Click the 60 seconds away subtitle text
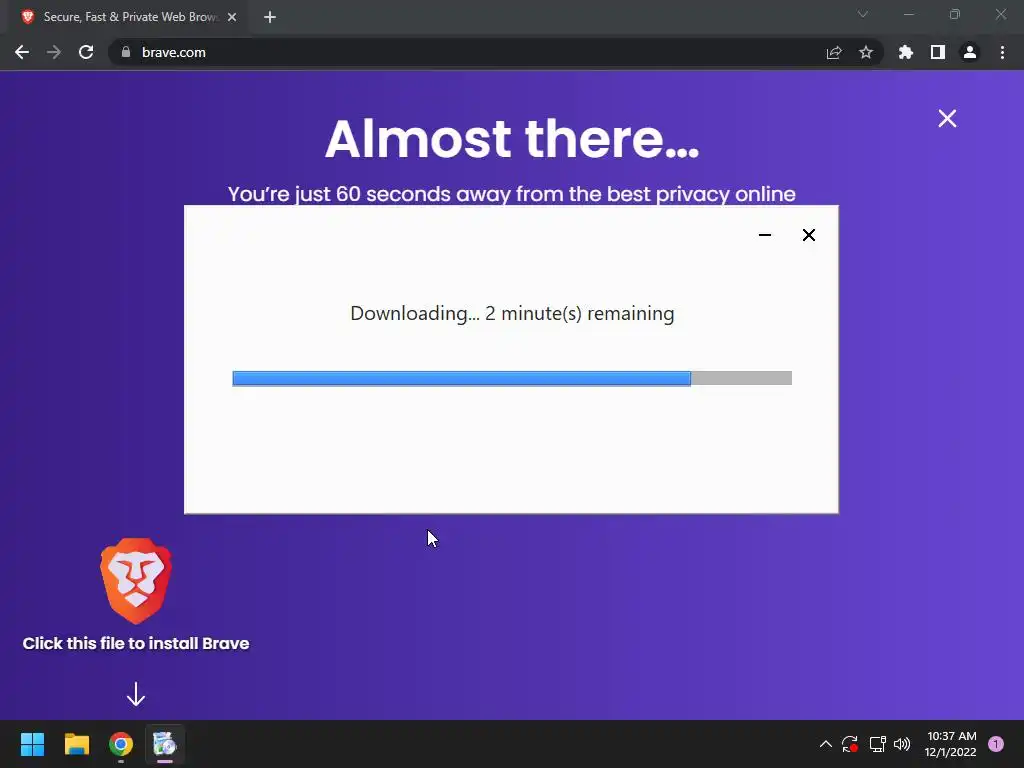The height and width of the screenshot is (768, 1024). [x=512, y=194]
